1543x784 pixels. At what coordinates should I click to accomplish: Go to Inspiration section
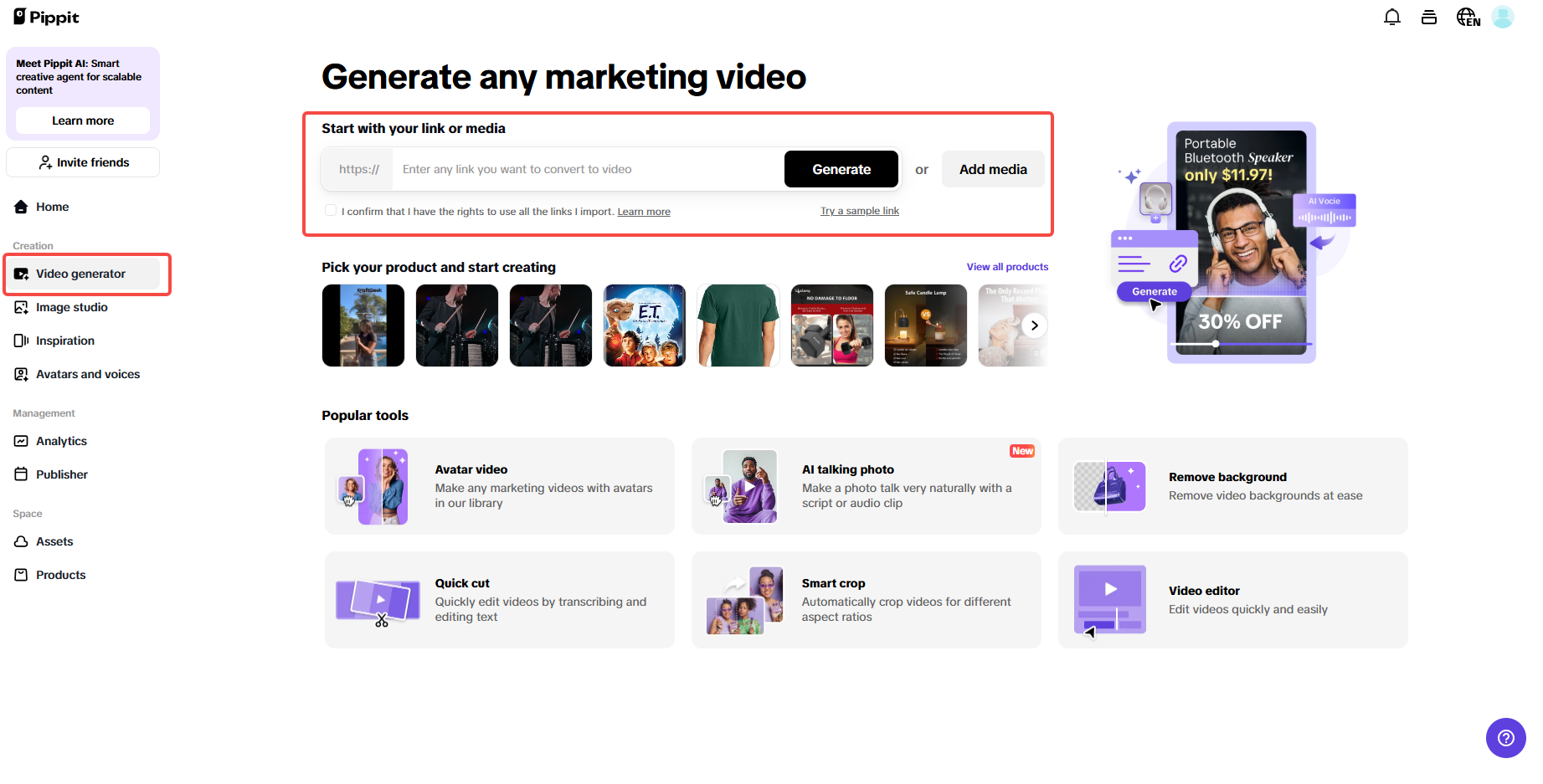[x=64, y=341]
